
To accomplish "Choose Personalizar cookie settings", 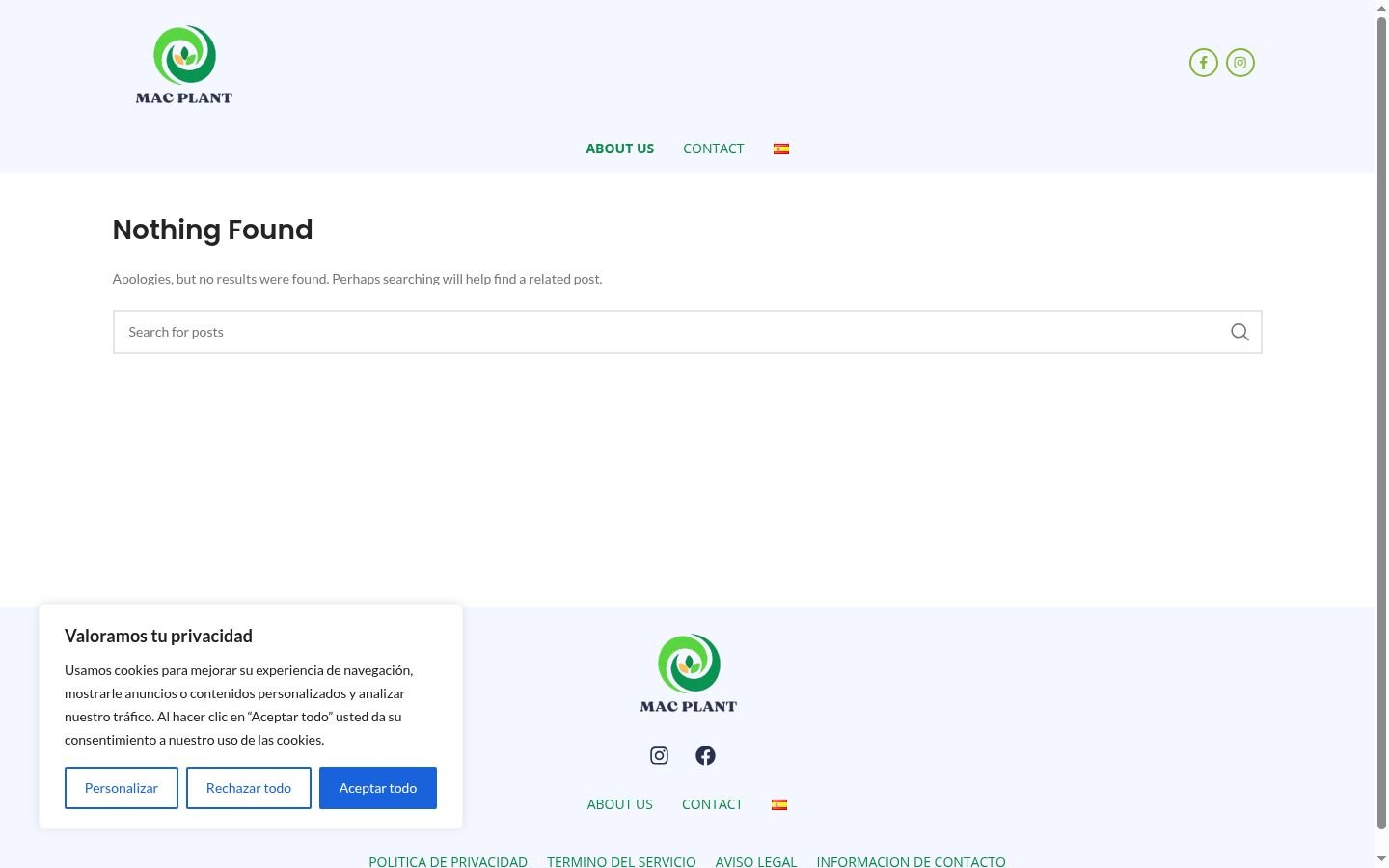I will pos(122,788).
